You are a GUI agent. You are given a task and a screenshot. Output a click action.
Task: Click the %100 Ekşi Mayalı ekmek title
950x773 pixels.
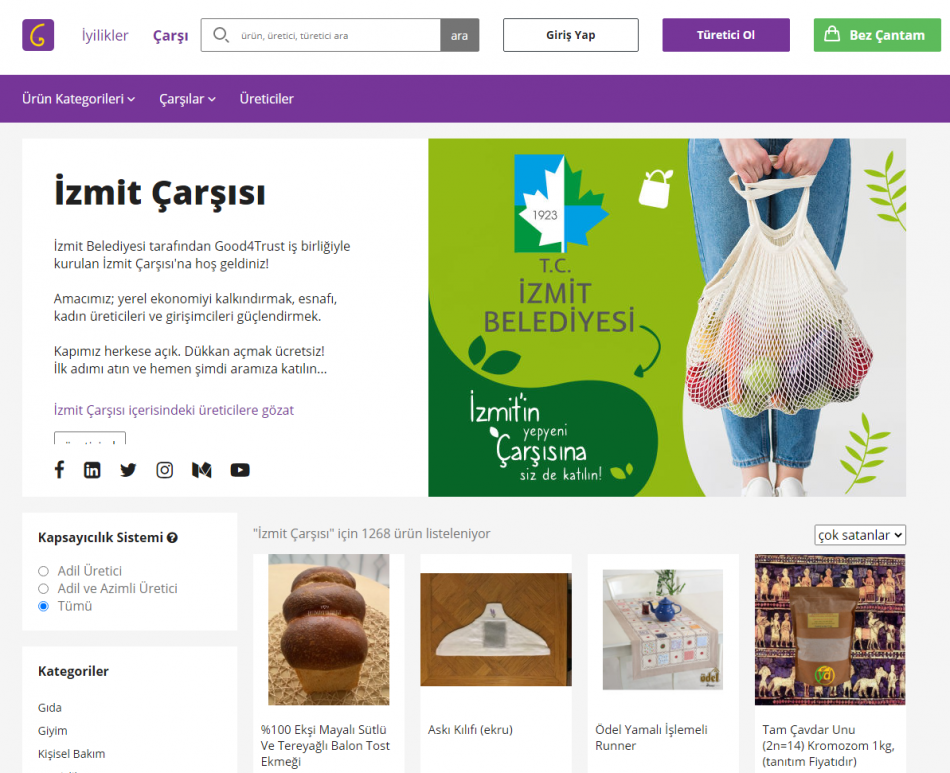(x=325, y=745)
